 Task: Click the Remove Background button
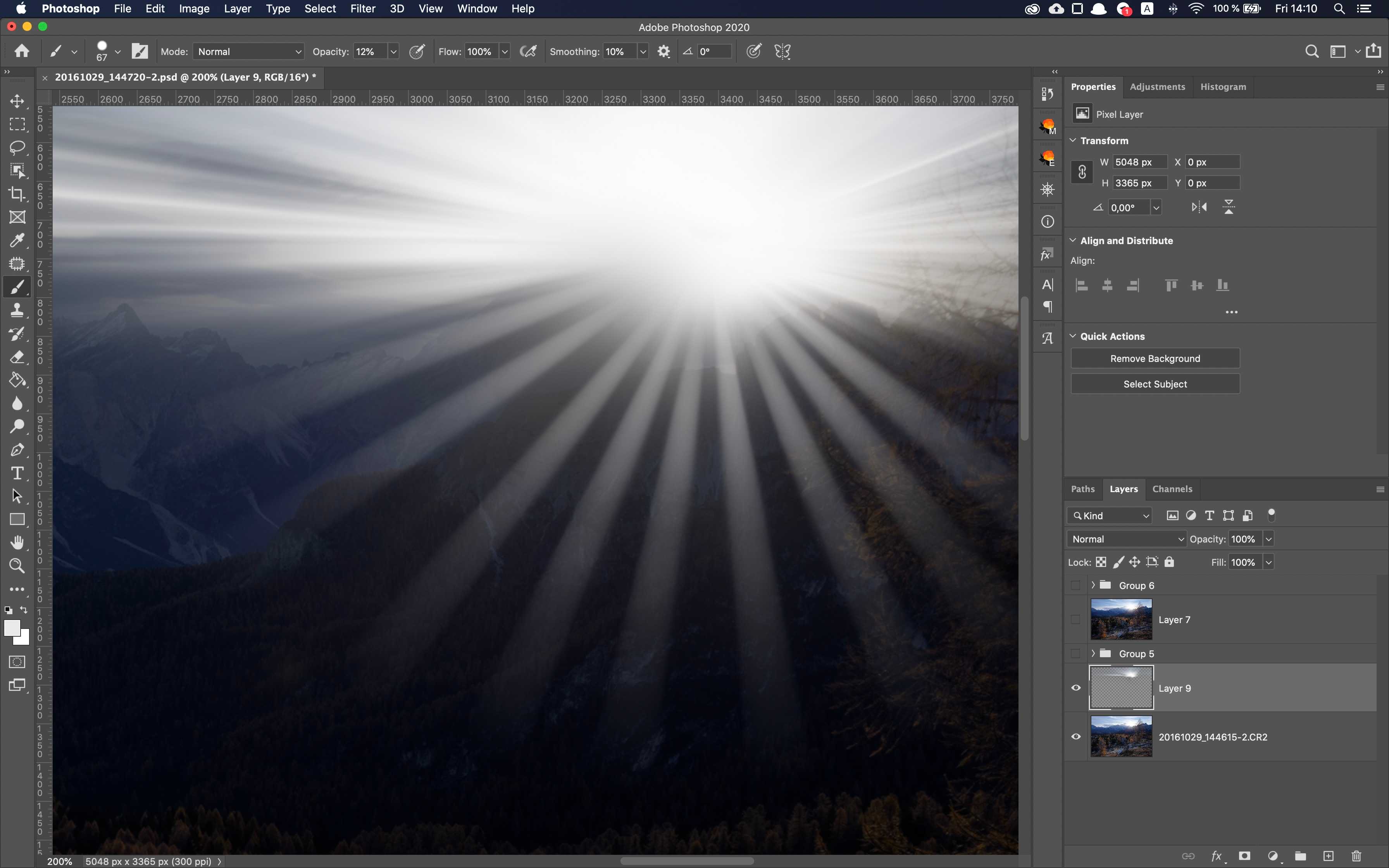coord(1155,358)
